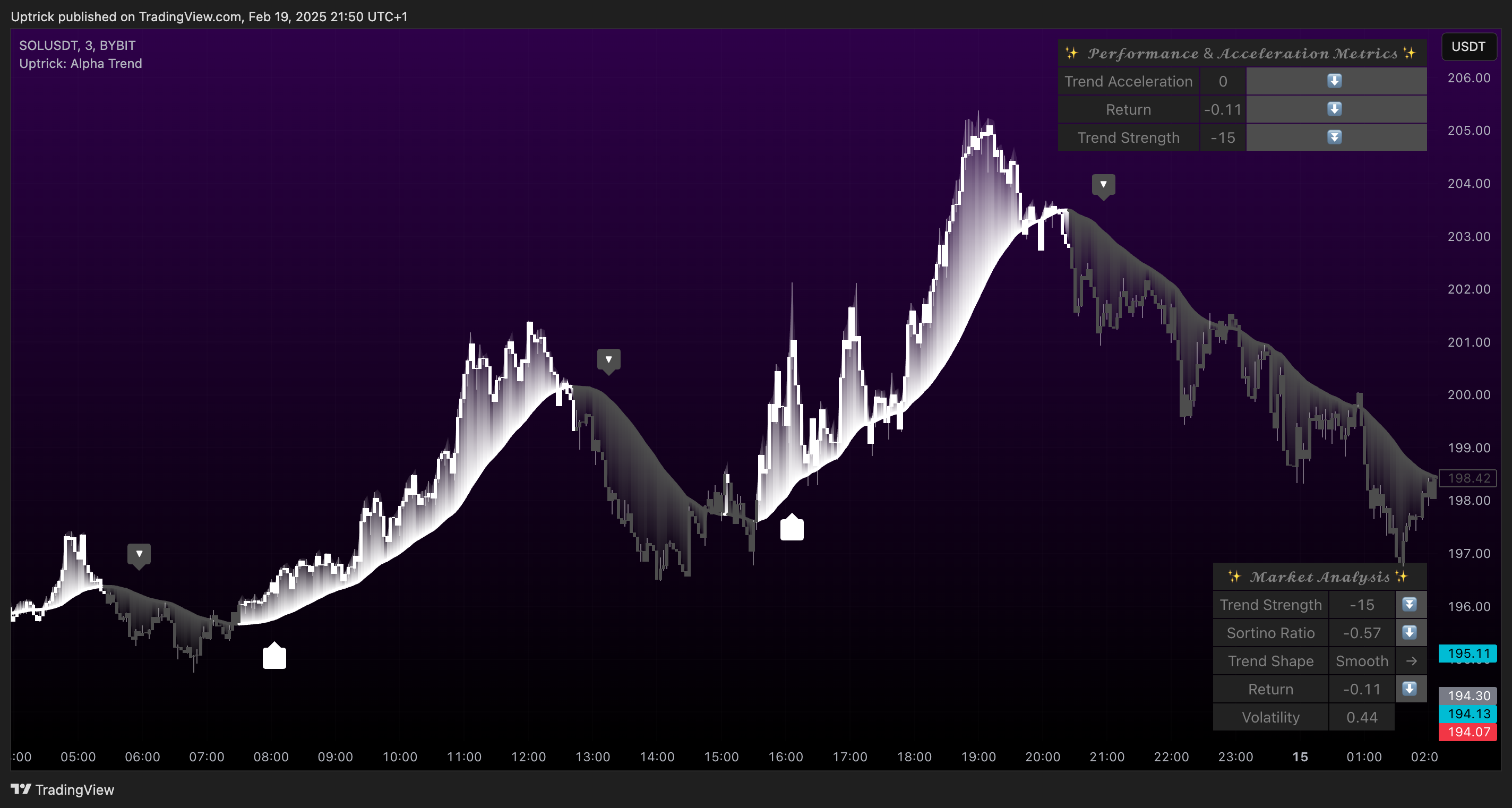Click the Volatility value 0.44
This screenshot has width=1512, height=808.
(x=1362, y=718)
